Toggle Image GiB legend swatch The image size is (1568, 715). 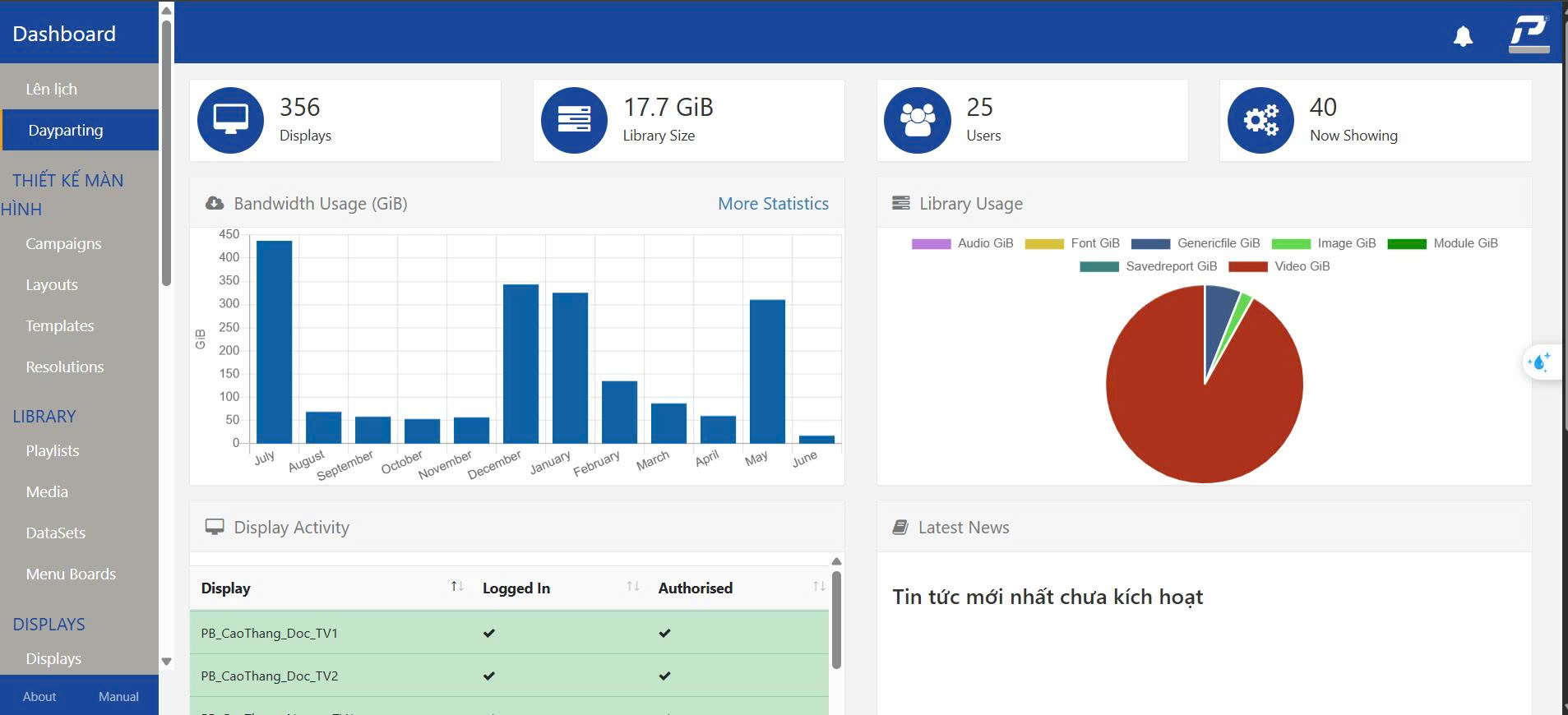click(x=1291, y=243)
